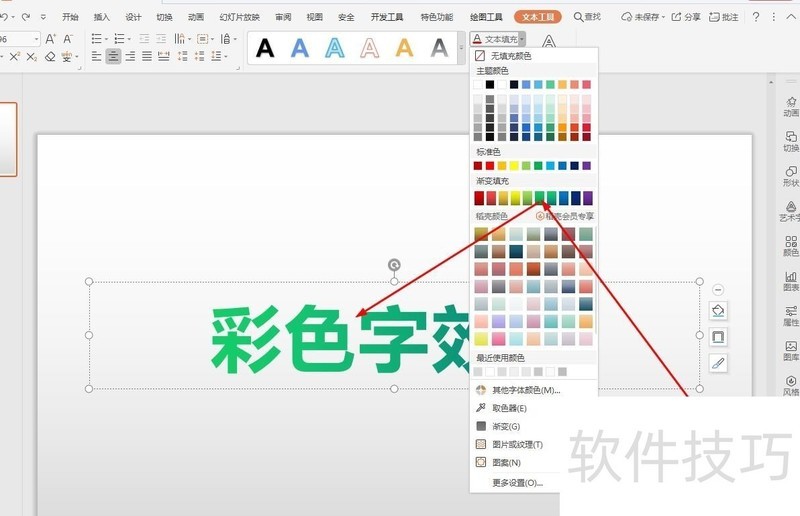Open numbered list dropdown arrow
The image size is (800, 516).
129,39
